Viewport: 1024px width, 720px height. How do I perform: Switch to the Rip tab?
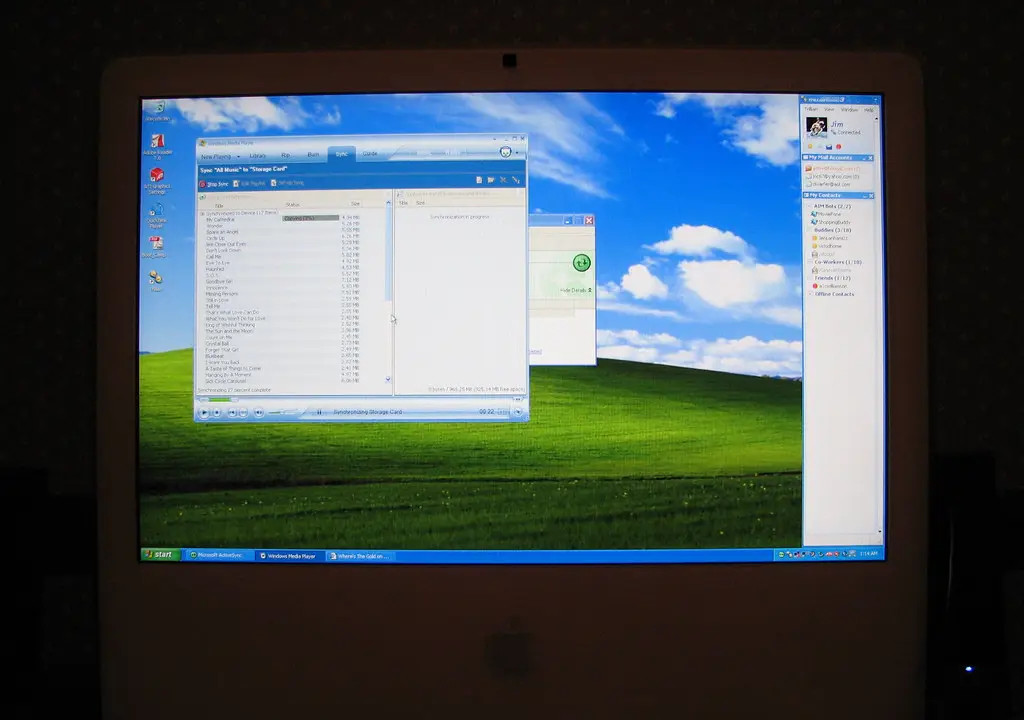point(285,155)
